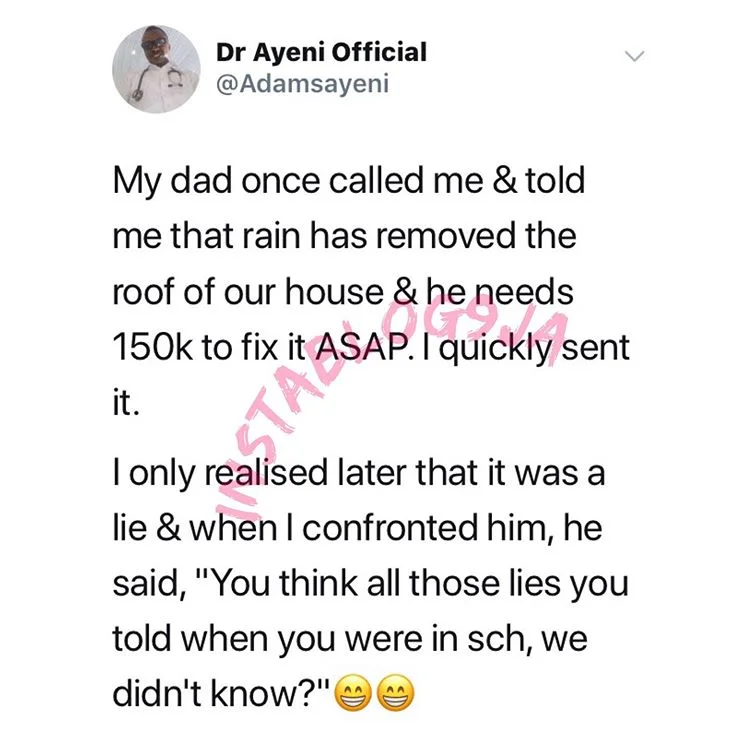750x750 pixels.
Task: Open the @Adamsayeni handle link
Action: tap(303, 84)
